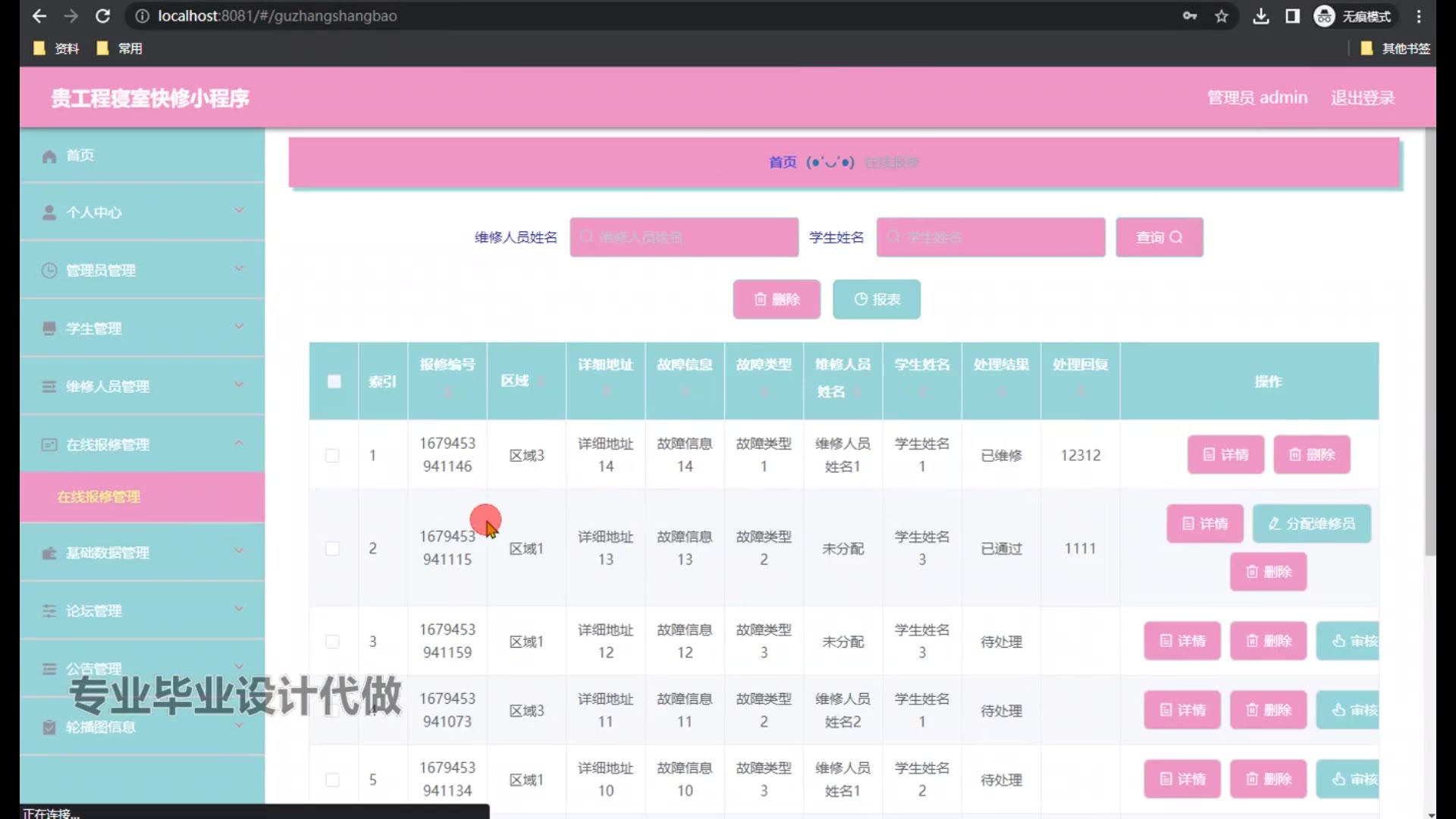Click the 查询 search button
The image size is (1456, 819).
[1159, 237]
